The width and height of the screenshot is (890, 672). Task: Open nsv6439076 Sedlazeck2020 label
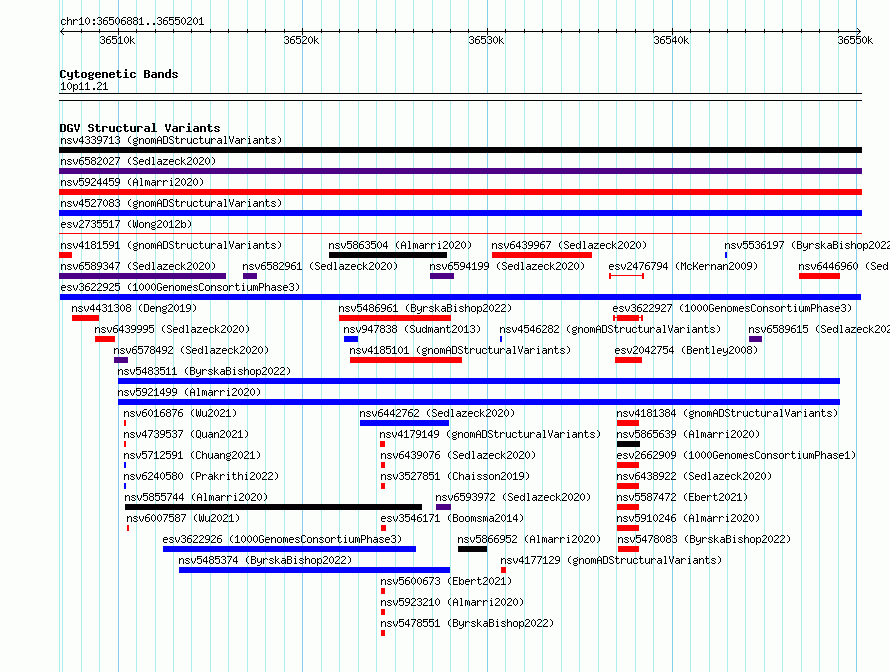458,455
